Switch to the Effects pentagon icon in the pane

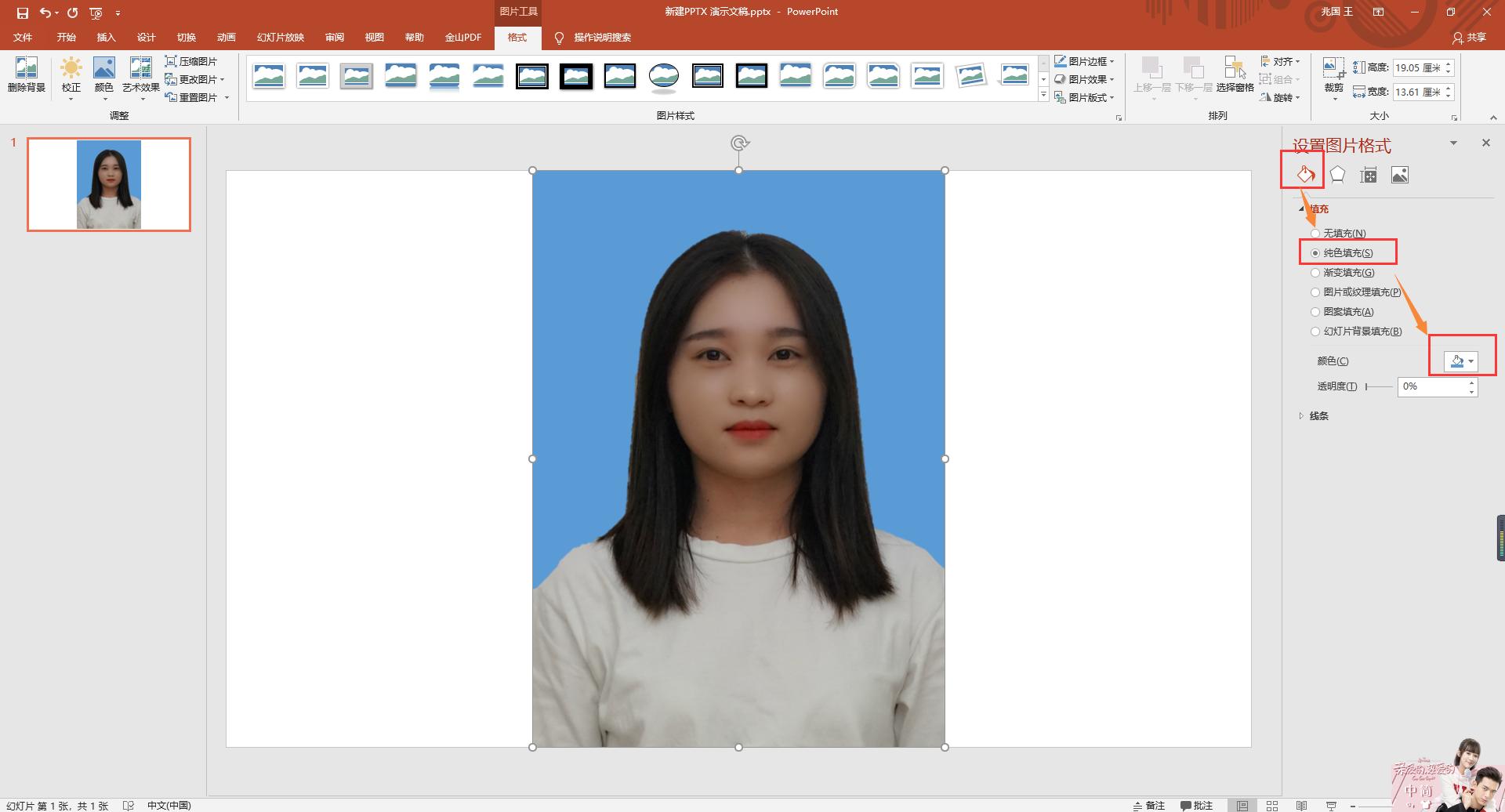[x=1337, y=175]
